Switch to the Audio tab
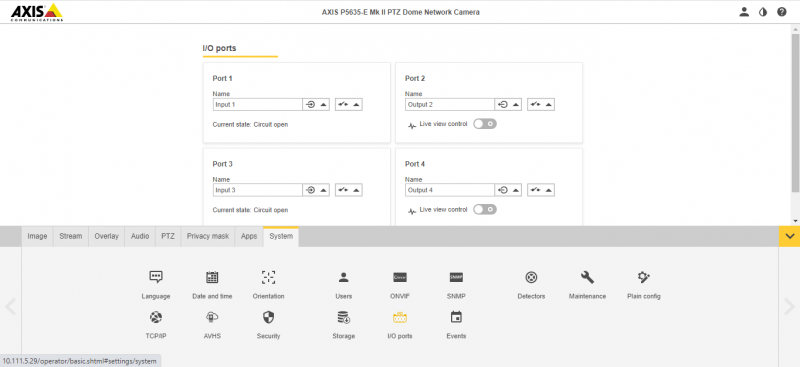Image resolution: width=800 pixels, height=367 pixels. pos(140,236)
